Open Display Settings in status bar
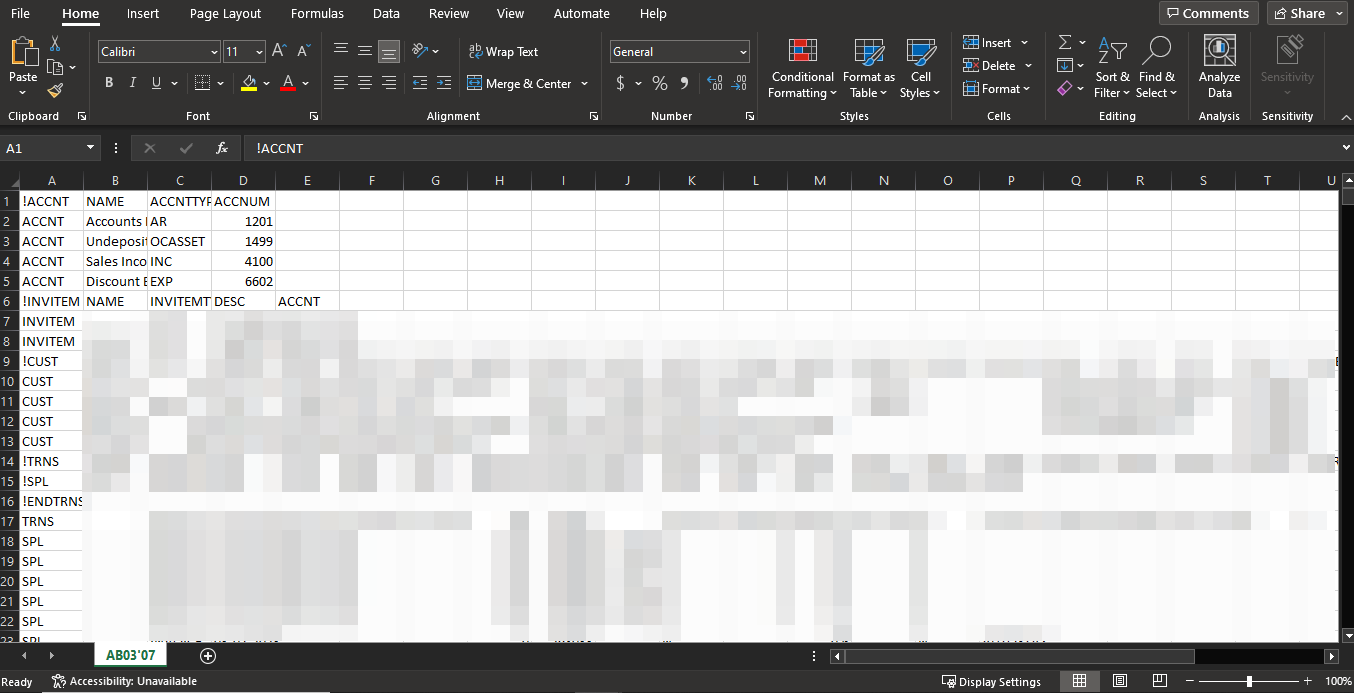Screen dimensions: 1354x693 [x=991, y=682]
